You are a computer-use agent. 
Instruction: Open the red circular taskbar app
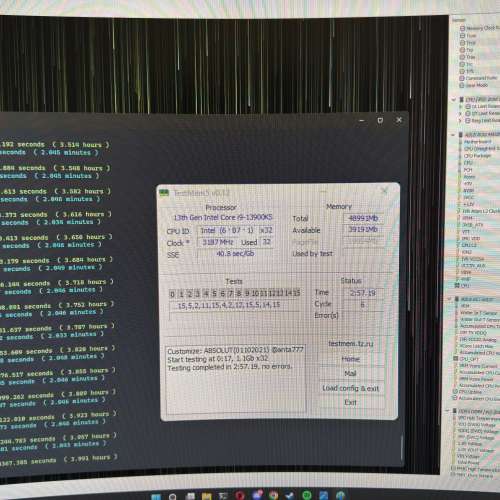click(x=239, y=496)
